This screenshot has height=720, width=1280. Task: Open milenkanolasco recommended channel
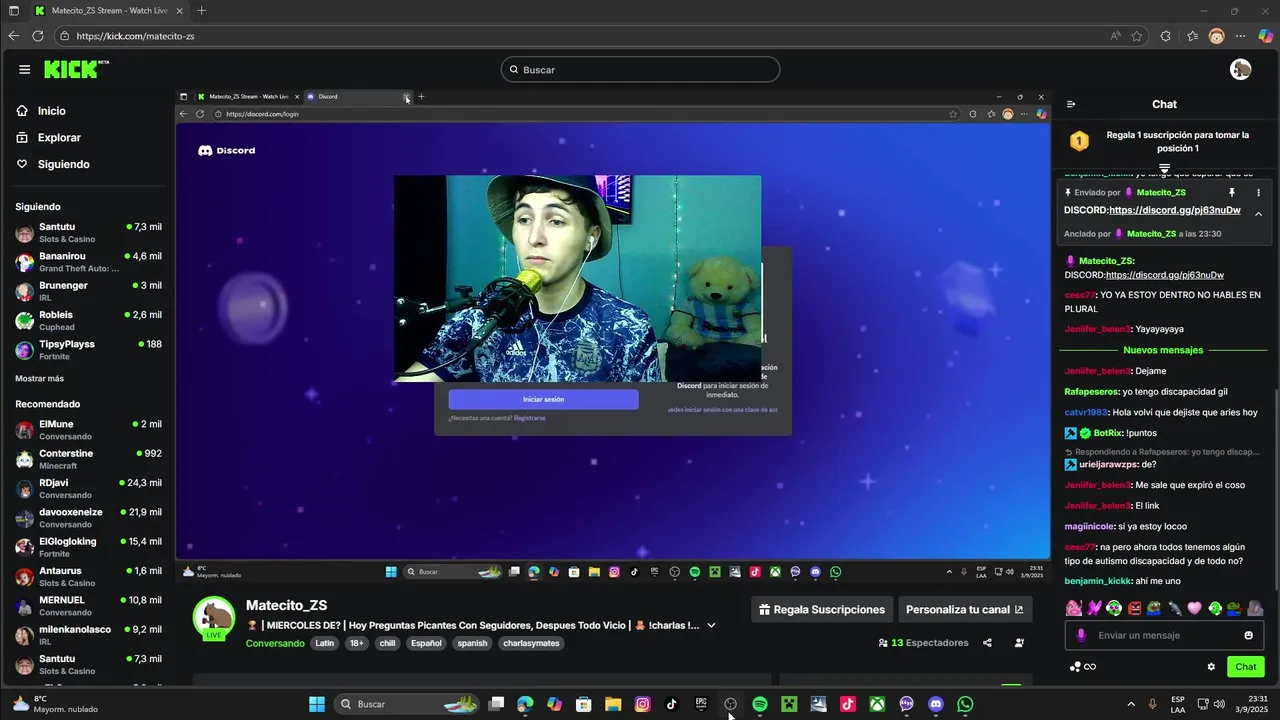coord(89,635)
